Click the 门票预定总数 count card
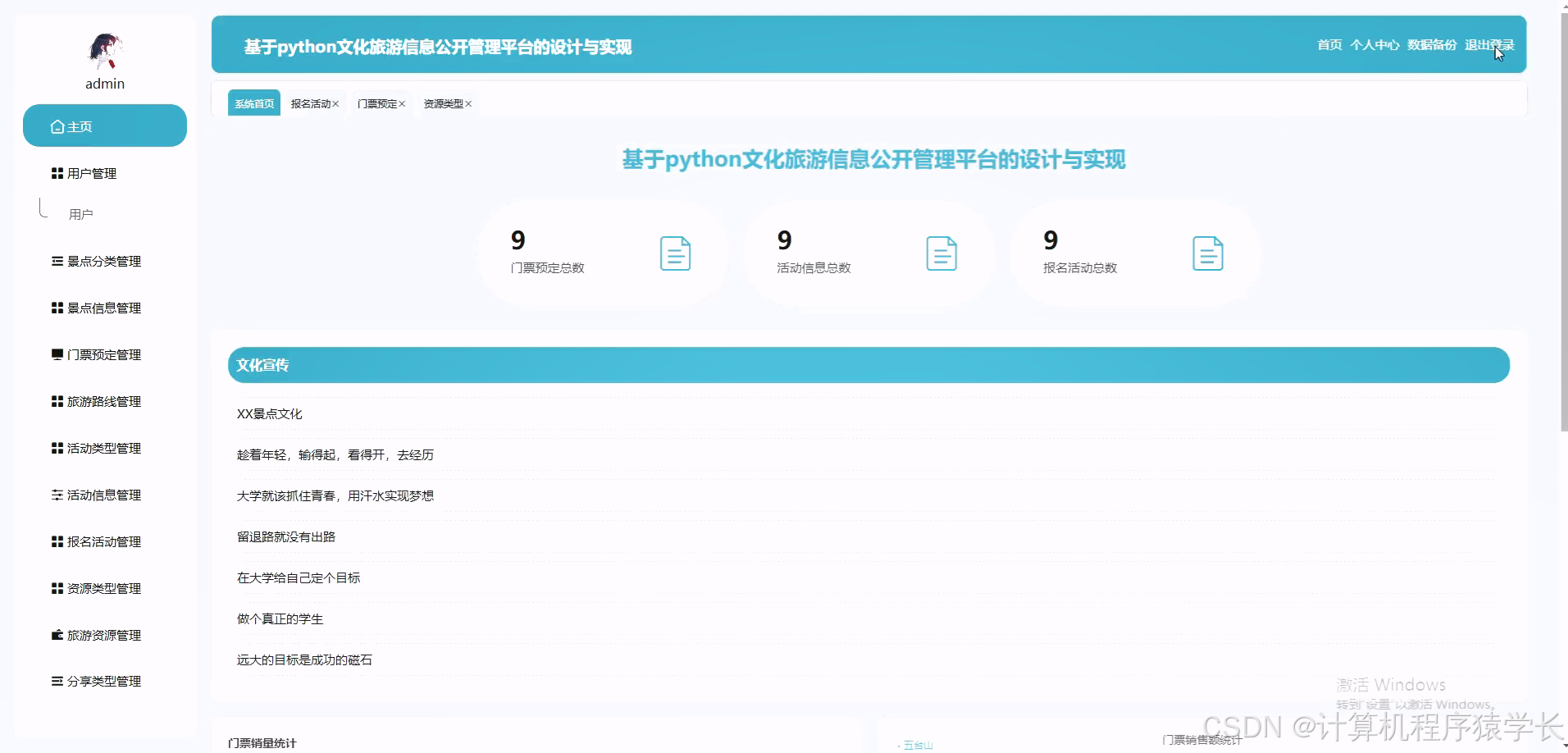 [602, 253]
